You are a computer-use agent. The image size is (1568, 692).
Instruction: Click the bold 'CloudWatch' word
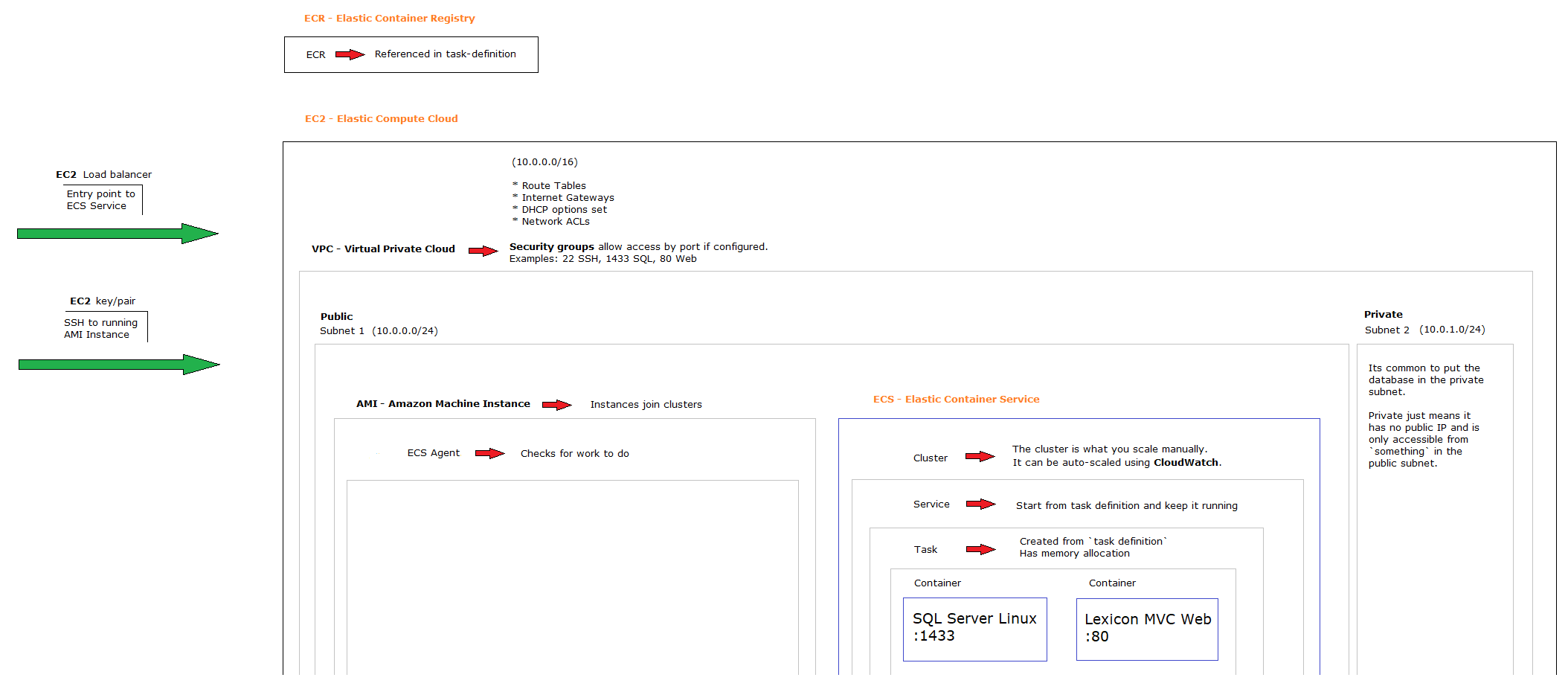[1186, 463]
